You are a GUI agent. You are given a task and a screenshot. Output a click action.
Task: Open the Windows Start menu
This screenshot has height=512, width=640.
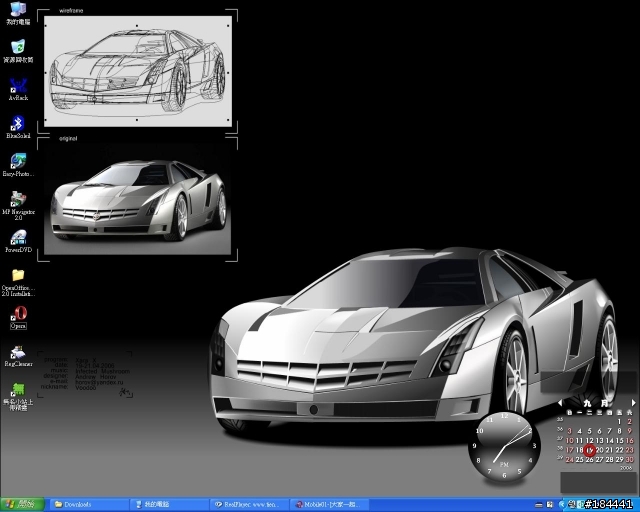pyautogui.click(x=22, y=504)
